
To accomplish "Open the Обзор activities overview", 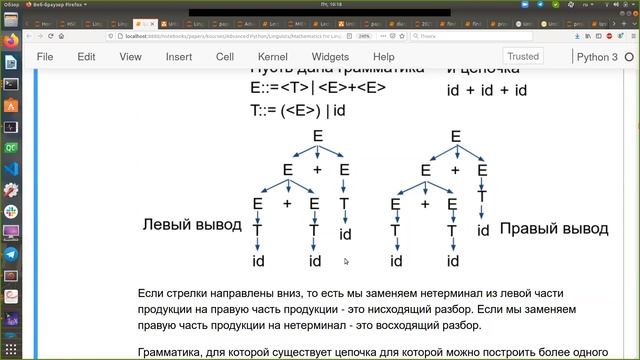I will (x=11, y=4).
